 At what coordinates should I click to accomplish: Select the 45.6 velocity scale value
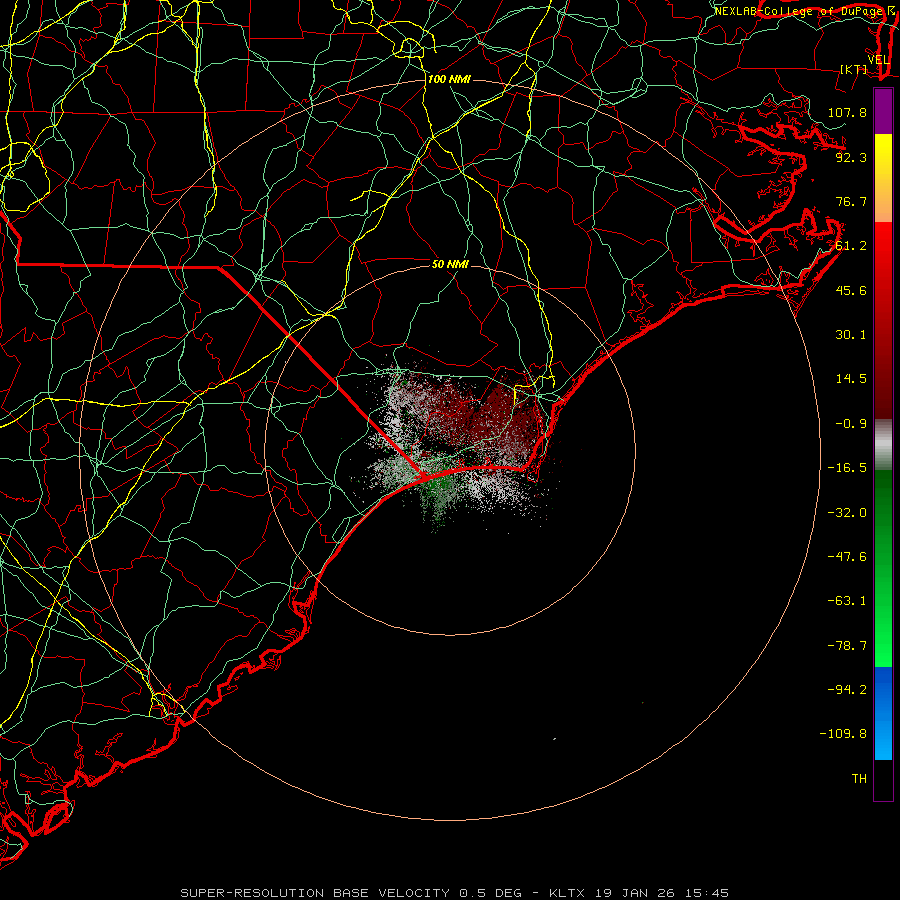click(851, 290)
